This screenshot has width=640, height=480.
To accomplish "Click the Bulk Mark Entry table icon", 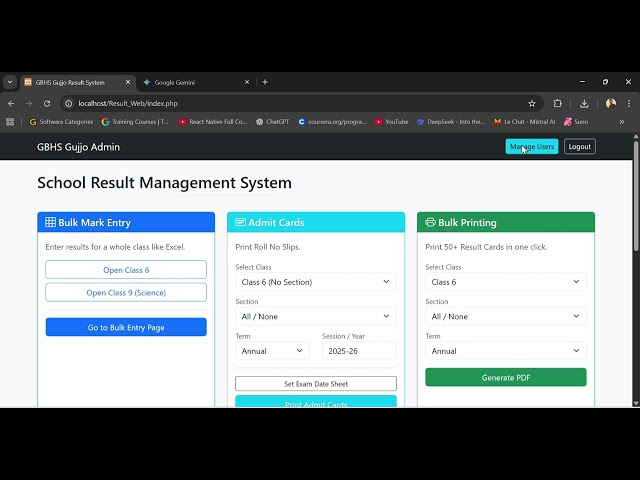I will tap(51, 222).
